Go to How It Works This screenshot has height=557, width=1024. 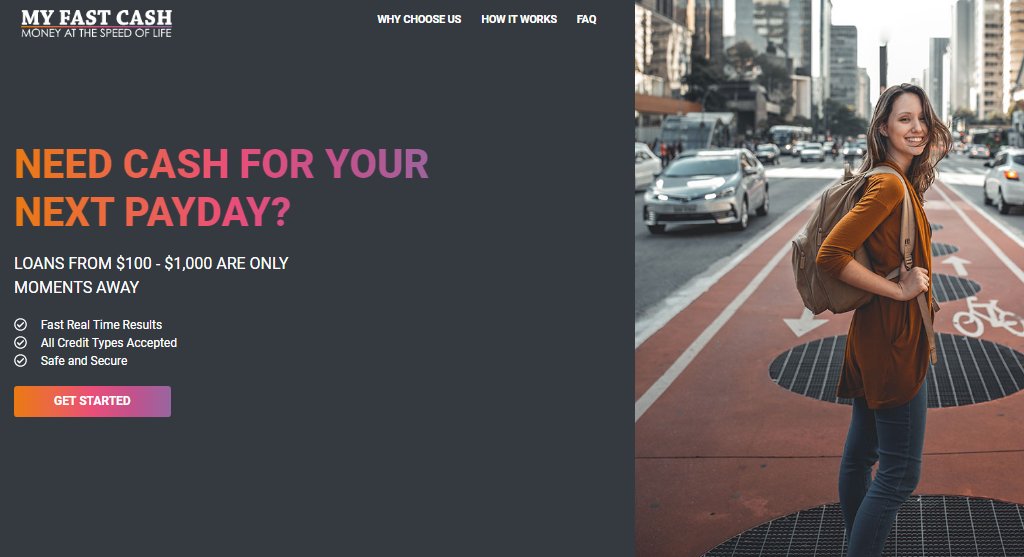point(519,20)
